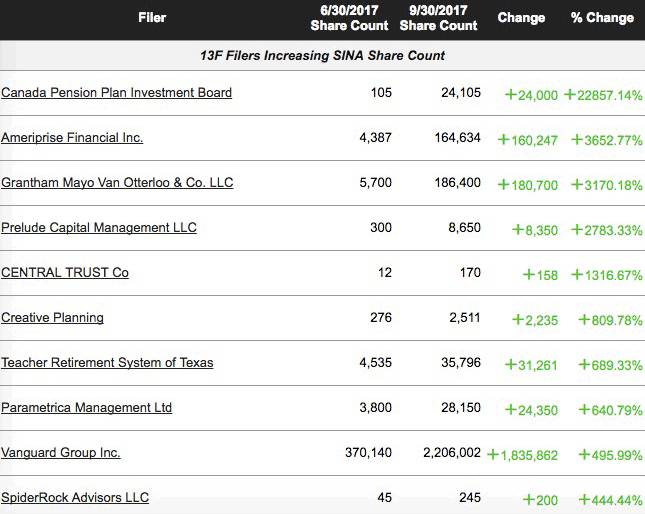
Task: Click the 4,535 share count
Action: click(376, 363)
